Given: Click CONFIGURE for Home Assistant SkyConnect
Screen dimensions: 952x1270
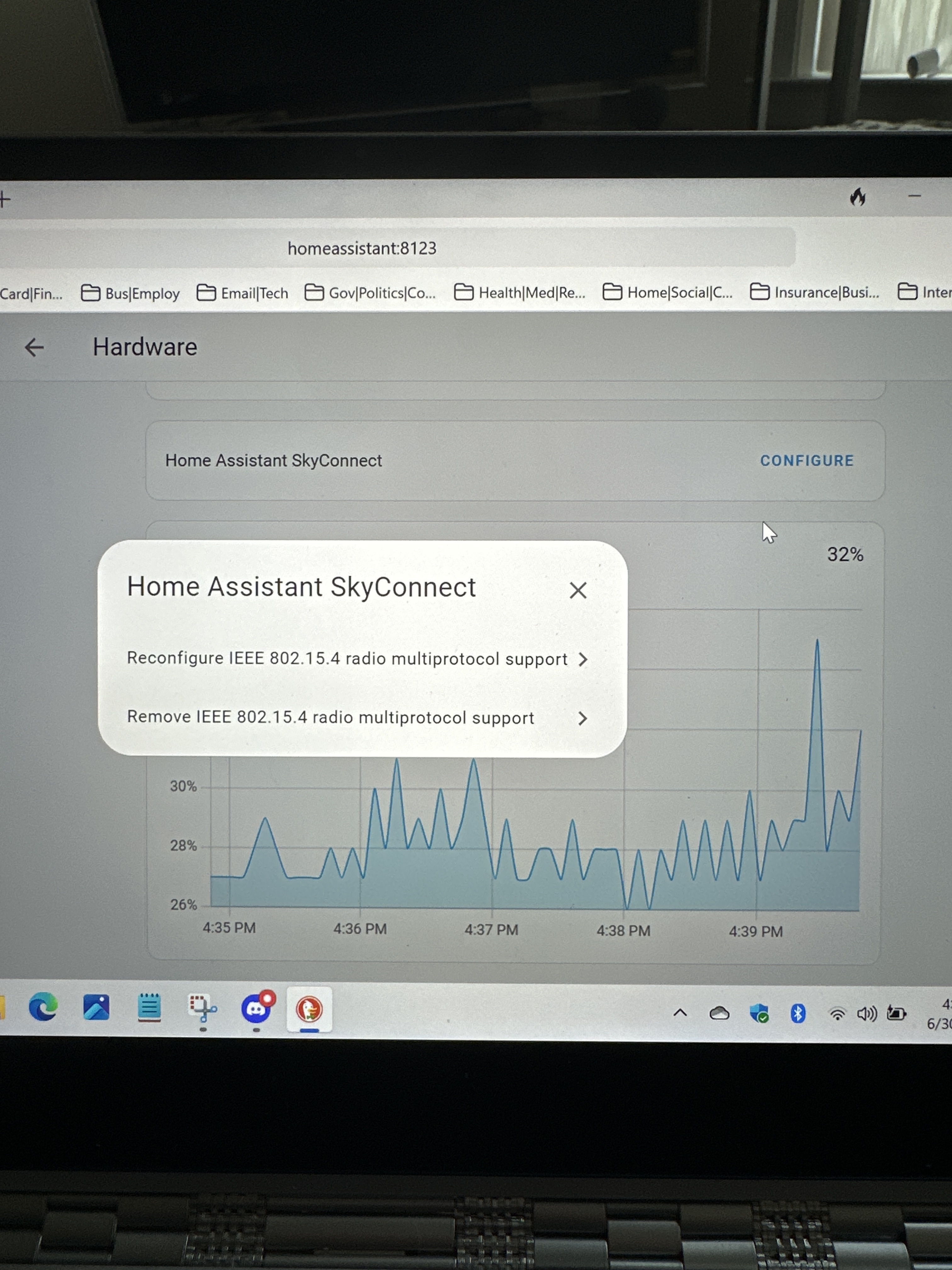Looking at the screenshot, I should click(x=807, y=461).
